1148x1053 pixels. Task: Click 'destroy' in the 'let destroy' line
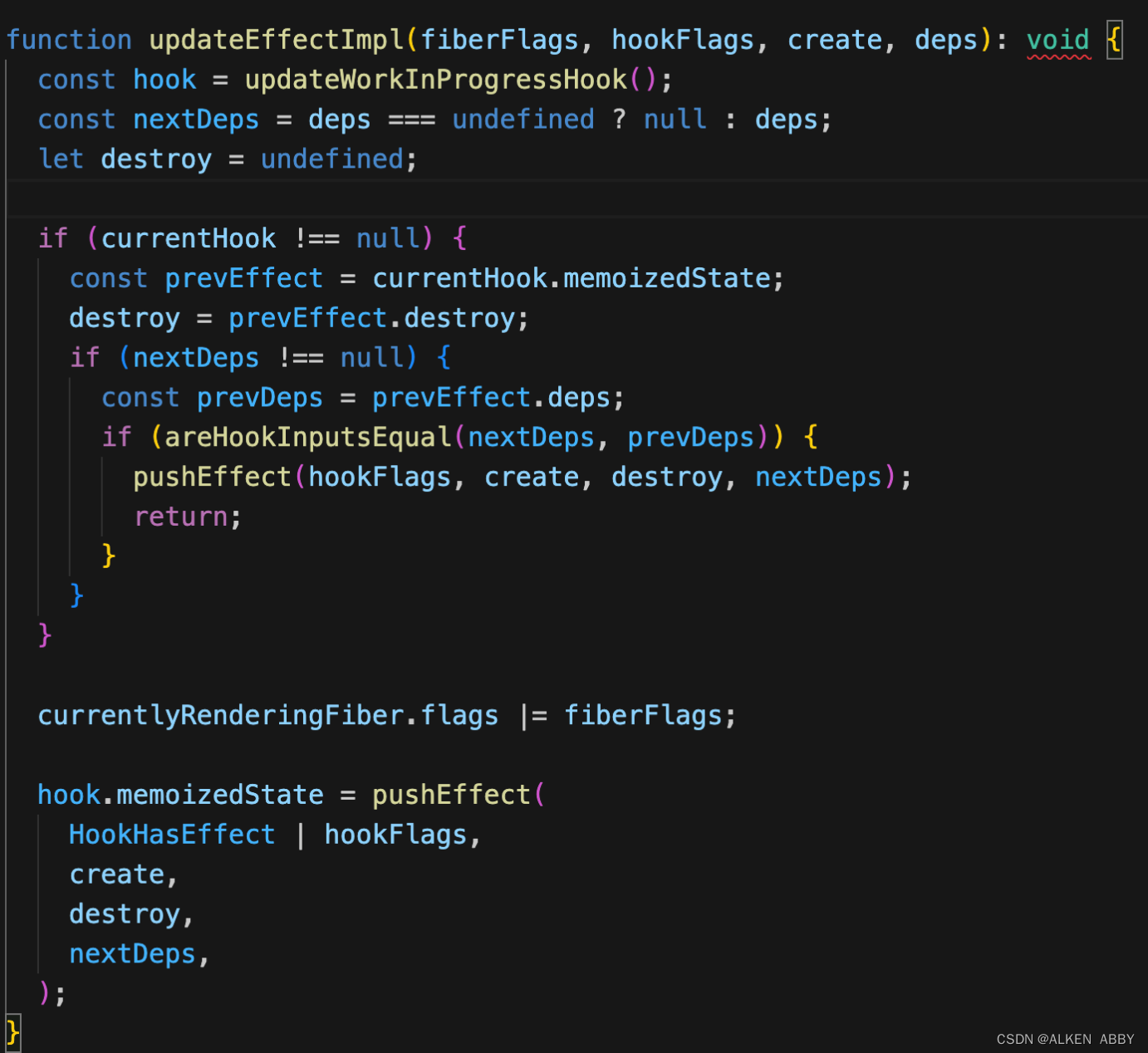[x=156, y=159]
